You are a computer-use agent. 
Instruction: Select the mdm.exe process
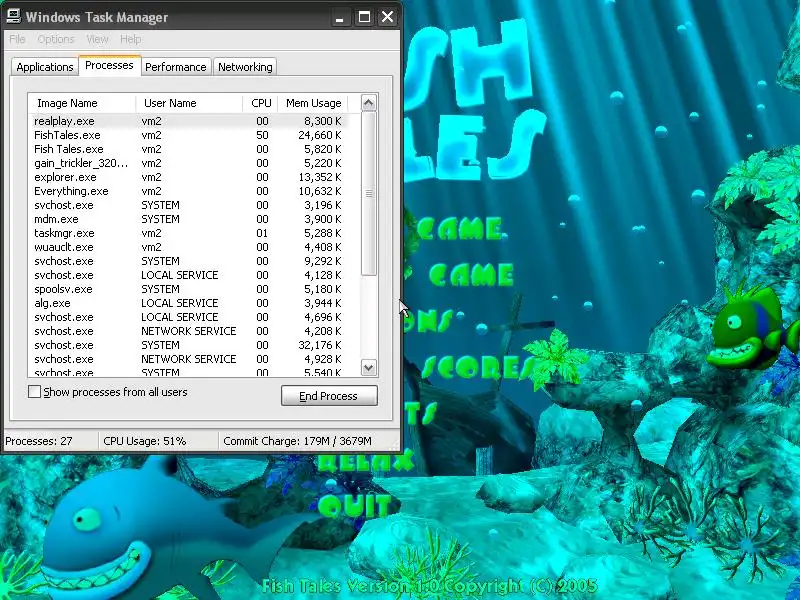coord(188,219)
